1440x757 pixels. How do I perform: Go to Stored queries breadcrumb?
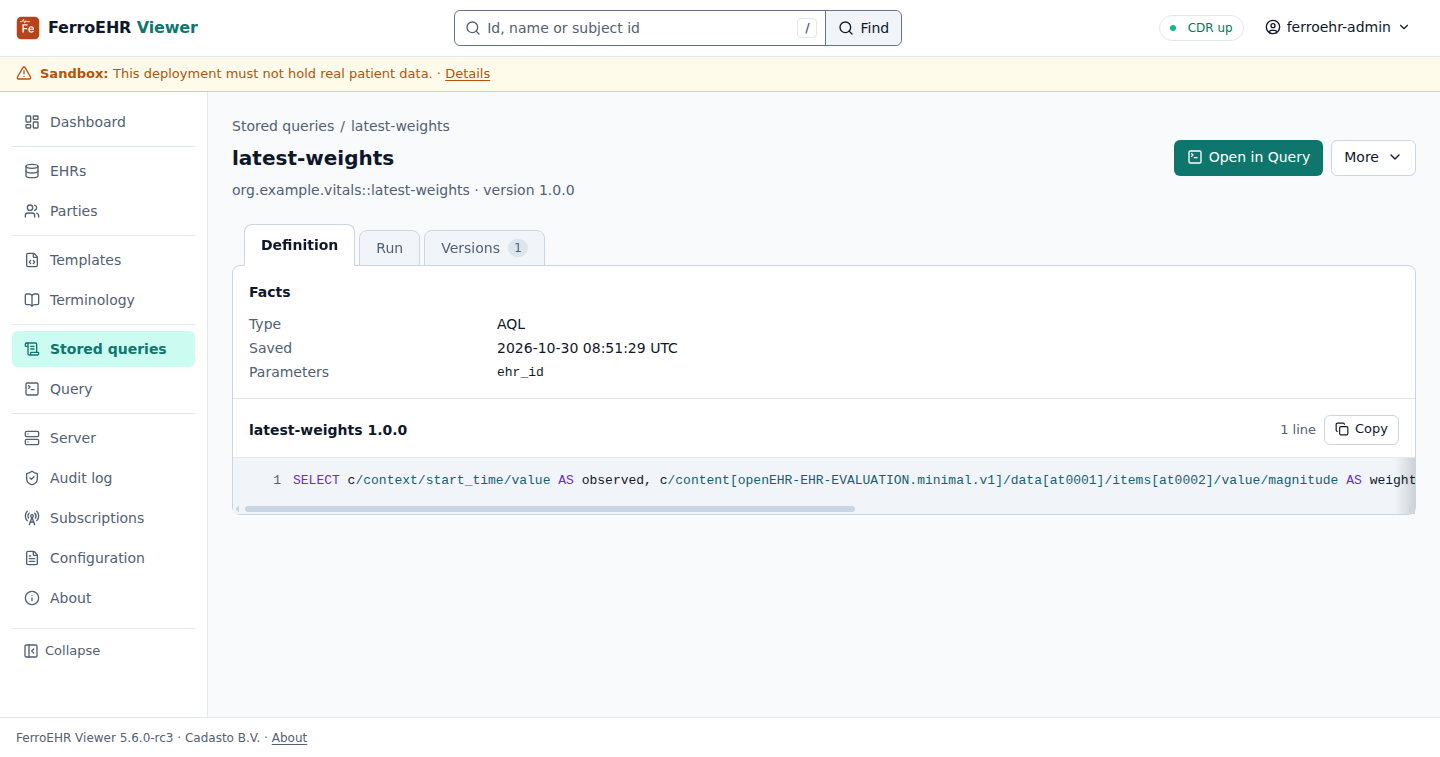[283, 126]
